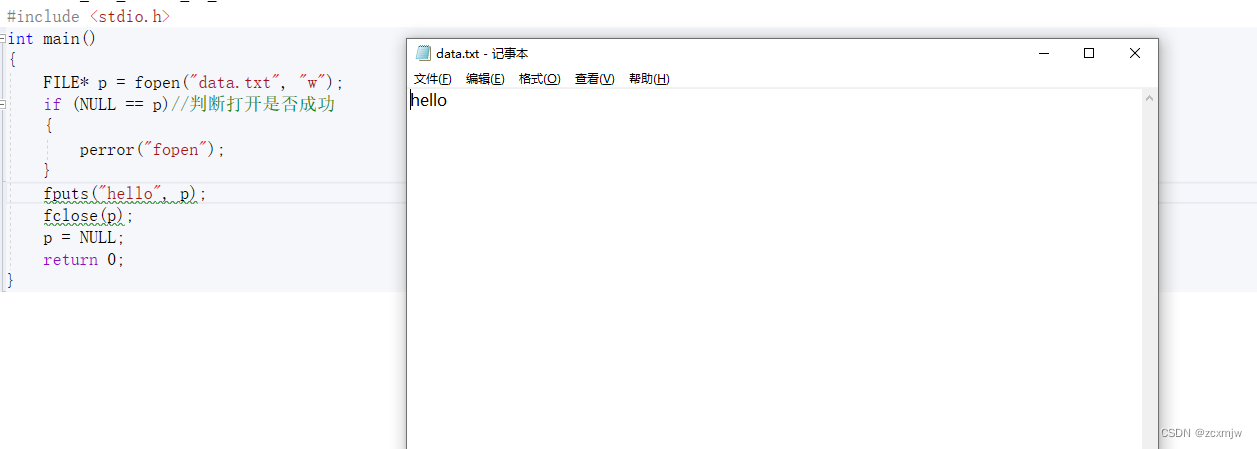1257x449 pixels.
Task: Open the 文件(F) menu in Notepad
Action: 433,79
